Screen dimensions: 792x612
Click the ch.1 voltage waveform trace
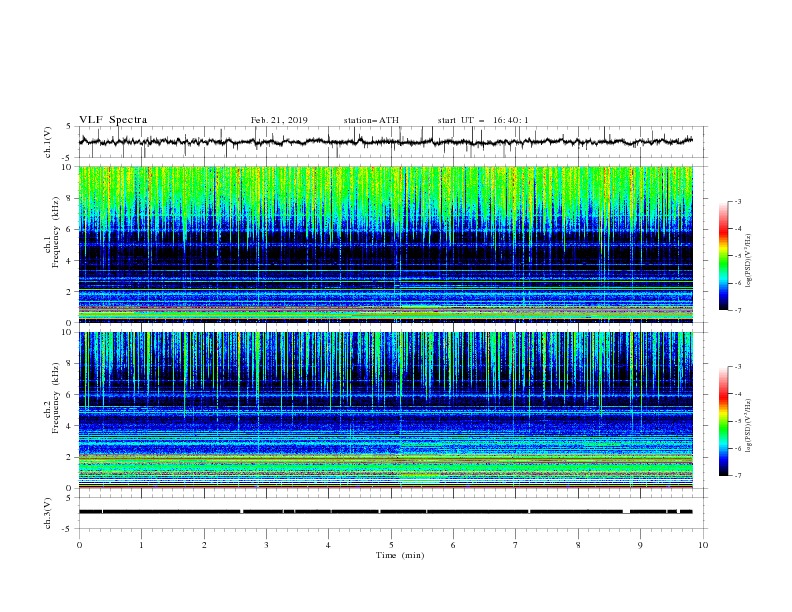point(385,142)
